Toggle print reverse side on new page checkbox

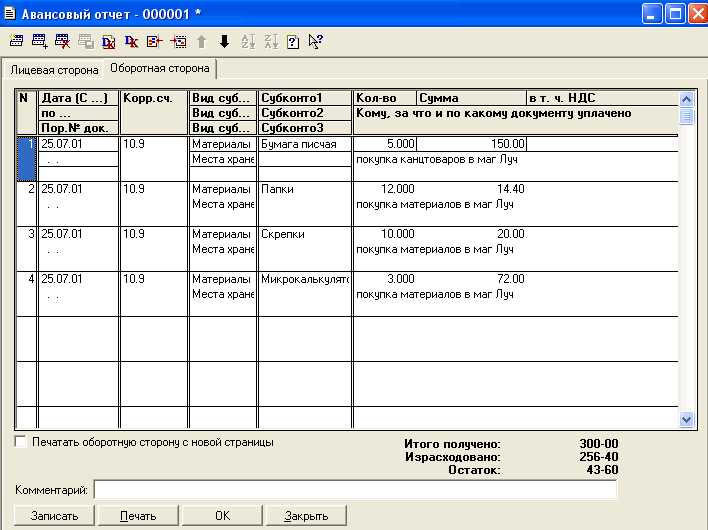click(21, 441)
